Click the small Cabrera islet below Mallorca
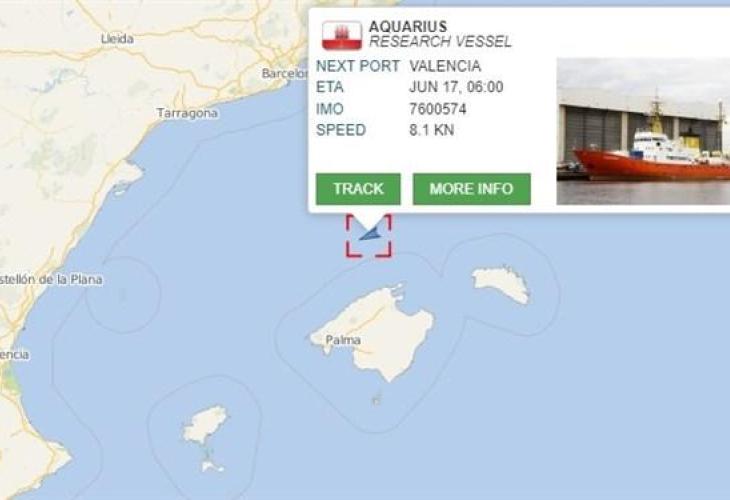Screen dimensions: 730x500 (376, 399)
